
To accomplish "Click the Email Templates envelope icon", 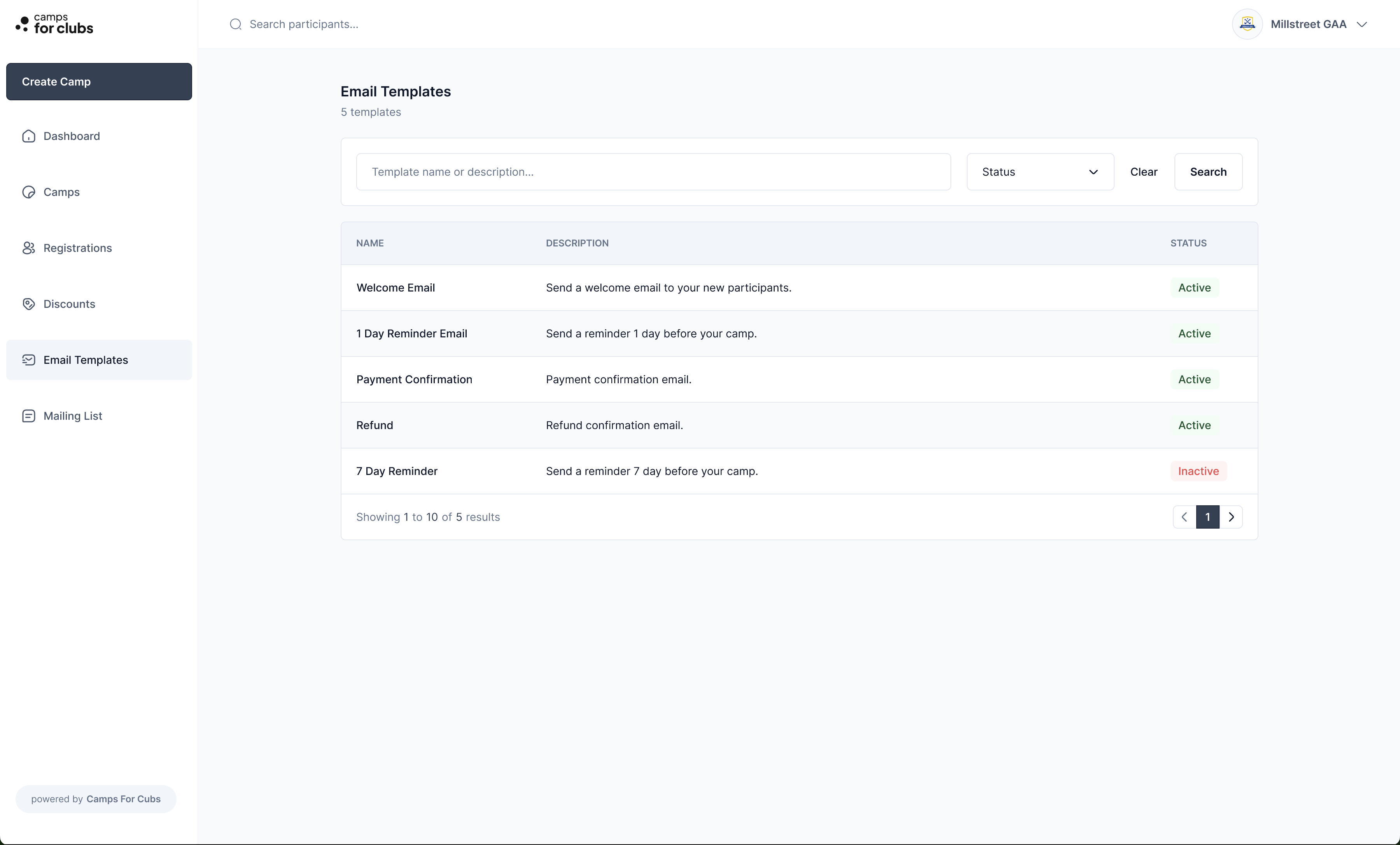I will pyautogui.click(x=28, y=360).
